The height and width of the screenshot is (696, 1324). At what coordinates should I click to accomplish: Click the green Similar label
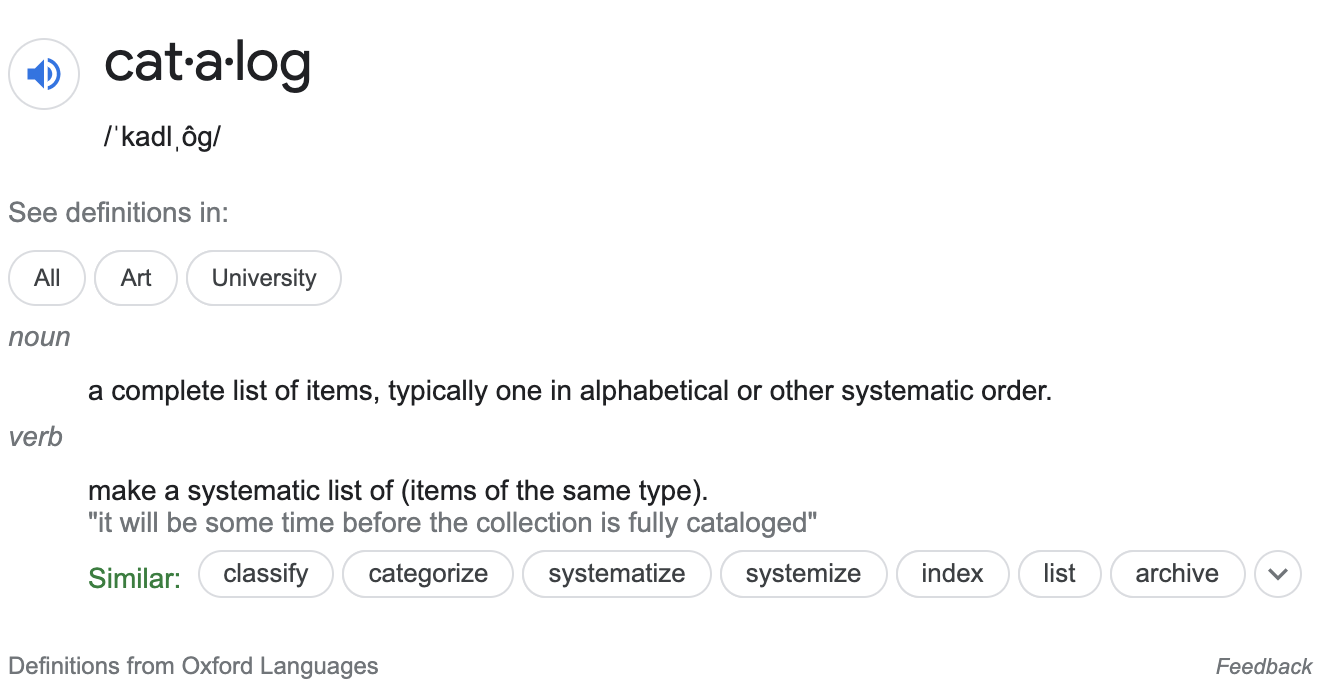134,578
